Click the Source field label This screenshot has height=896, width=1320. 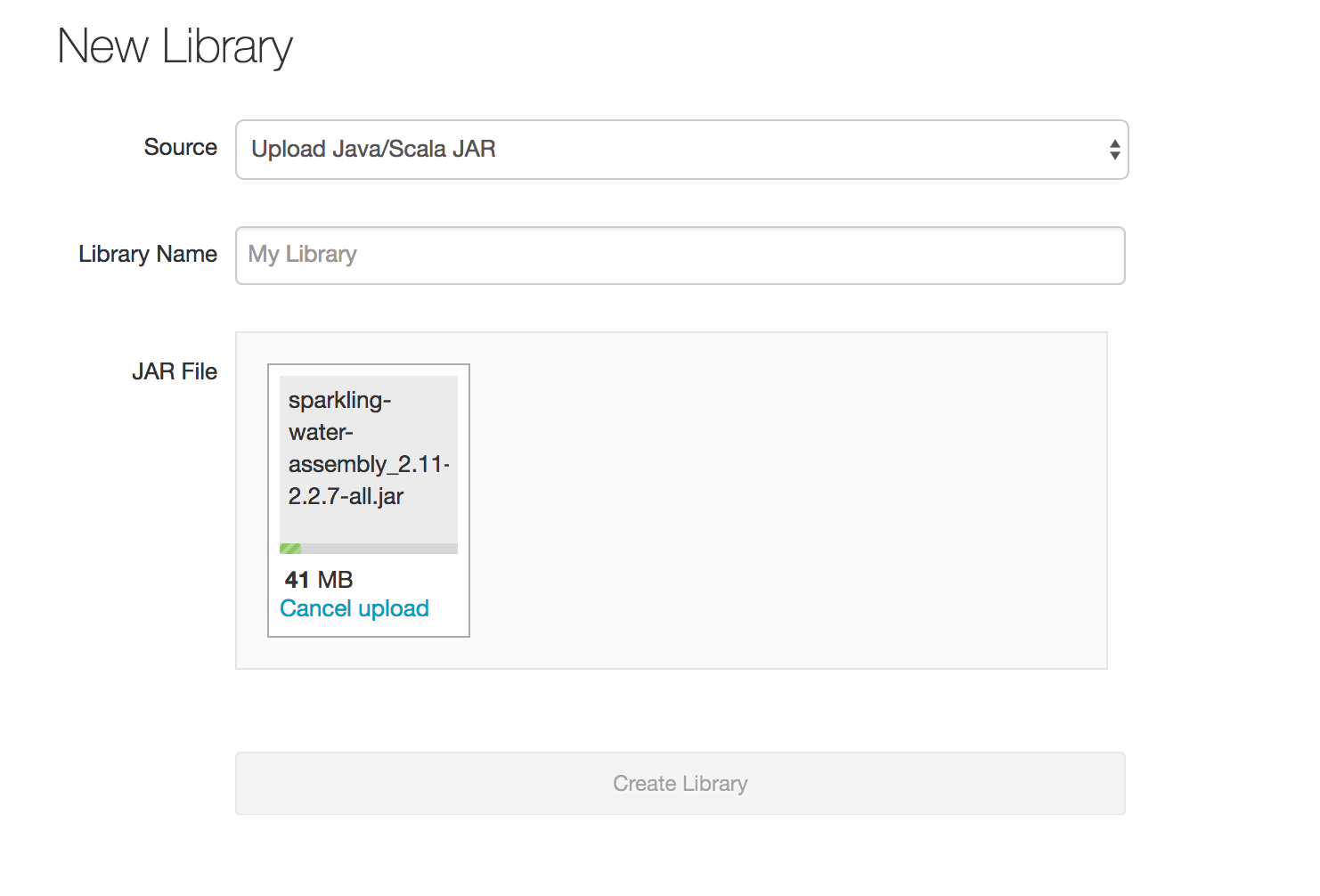181,147
